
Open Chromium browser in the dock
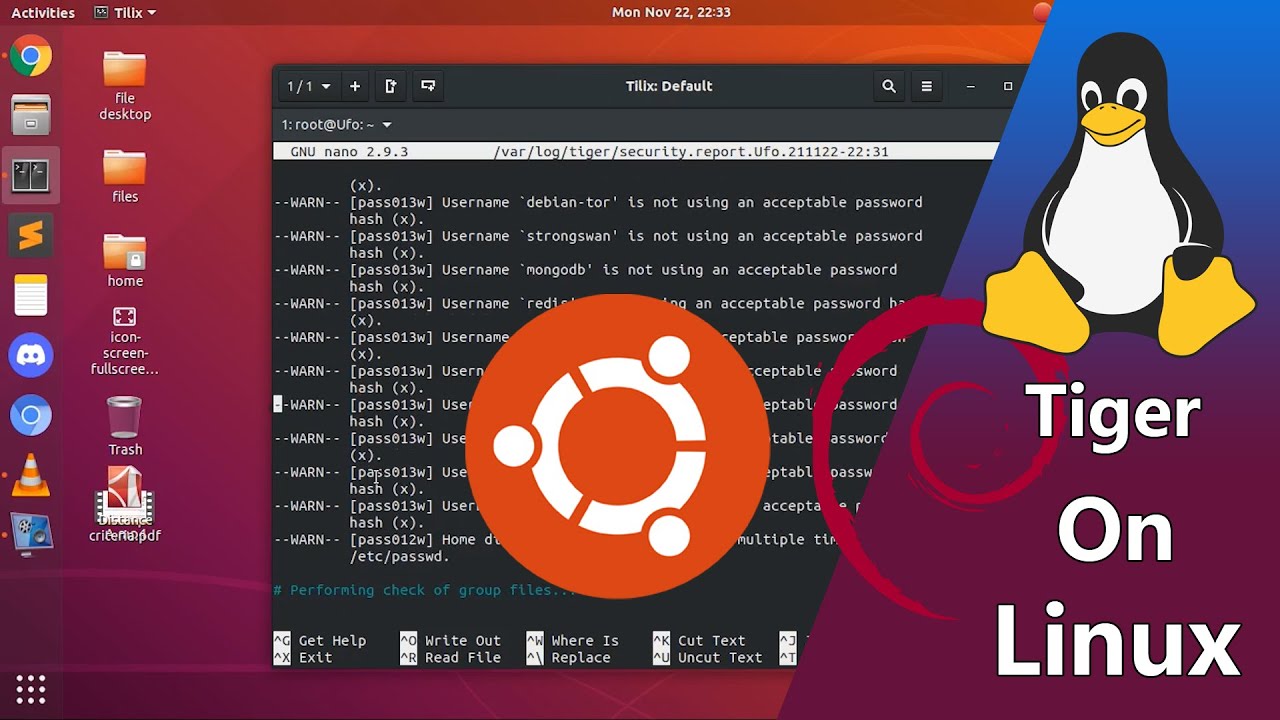pyautogui.click(x=31, y=415)
